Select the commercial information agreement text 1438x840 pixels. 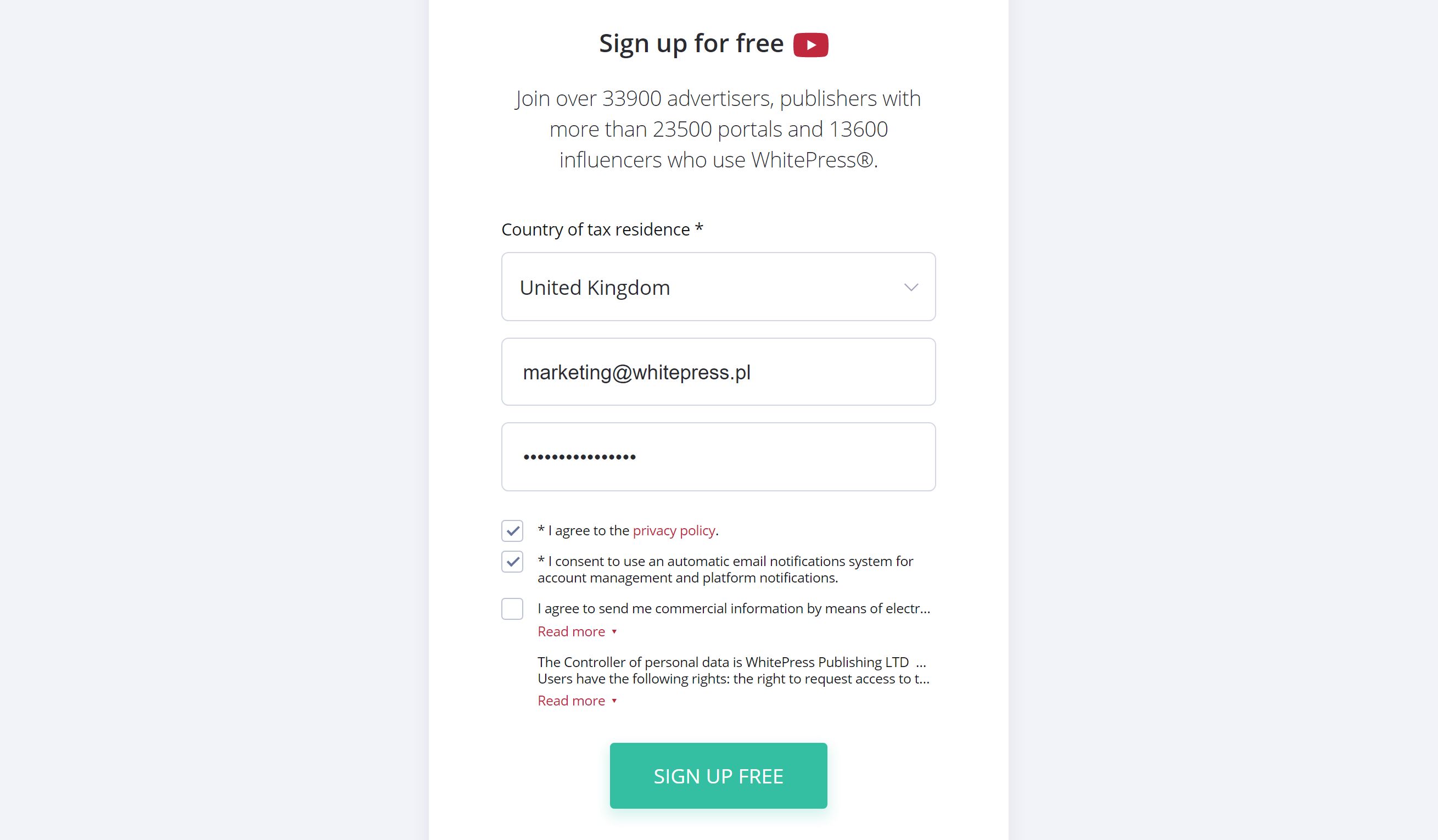click(x=733, y=609)
